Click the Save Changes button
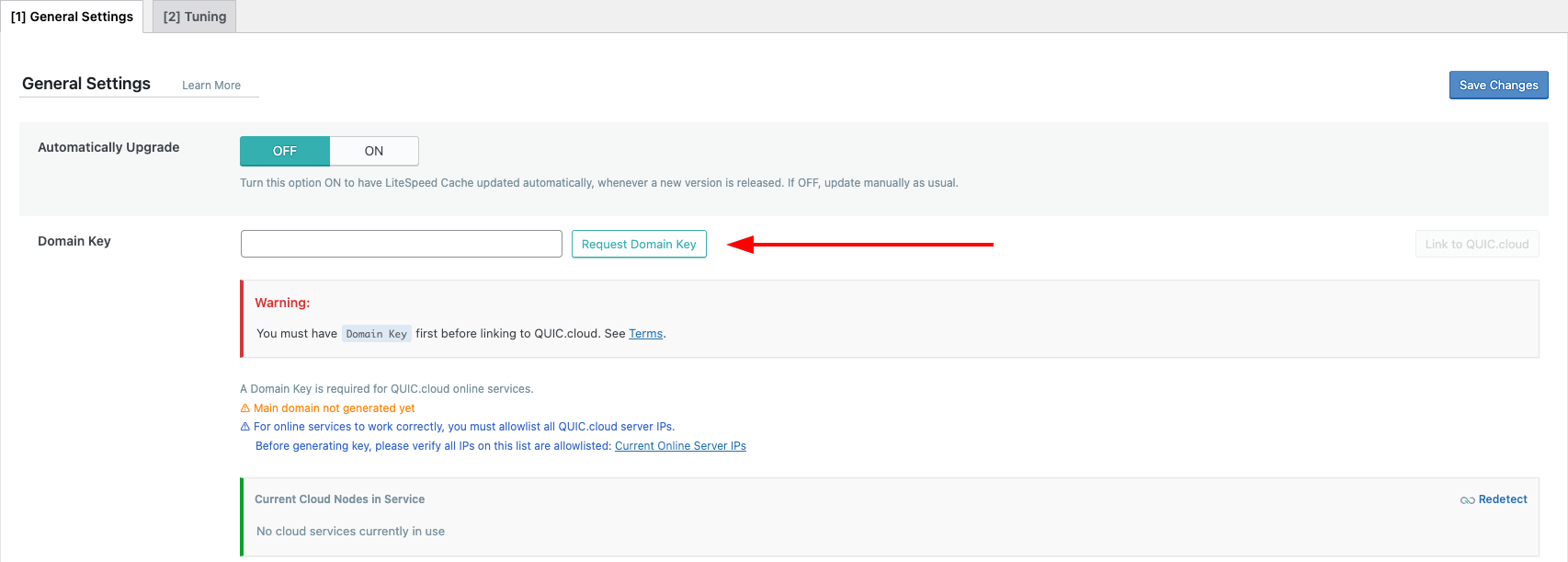The width and height of the screenshot is (1568, 562). 1498,85
